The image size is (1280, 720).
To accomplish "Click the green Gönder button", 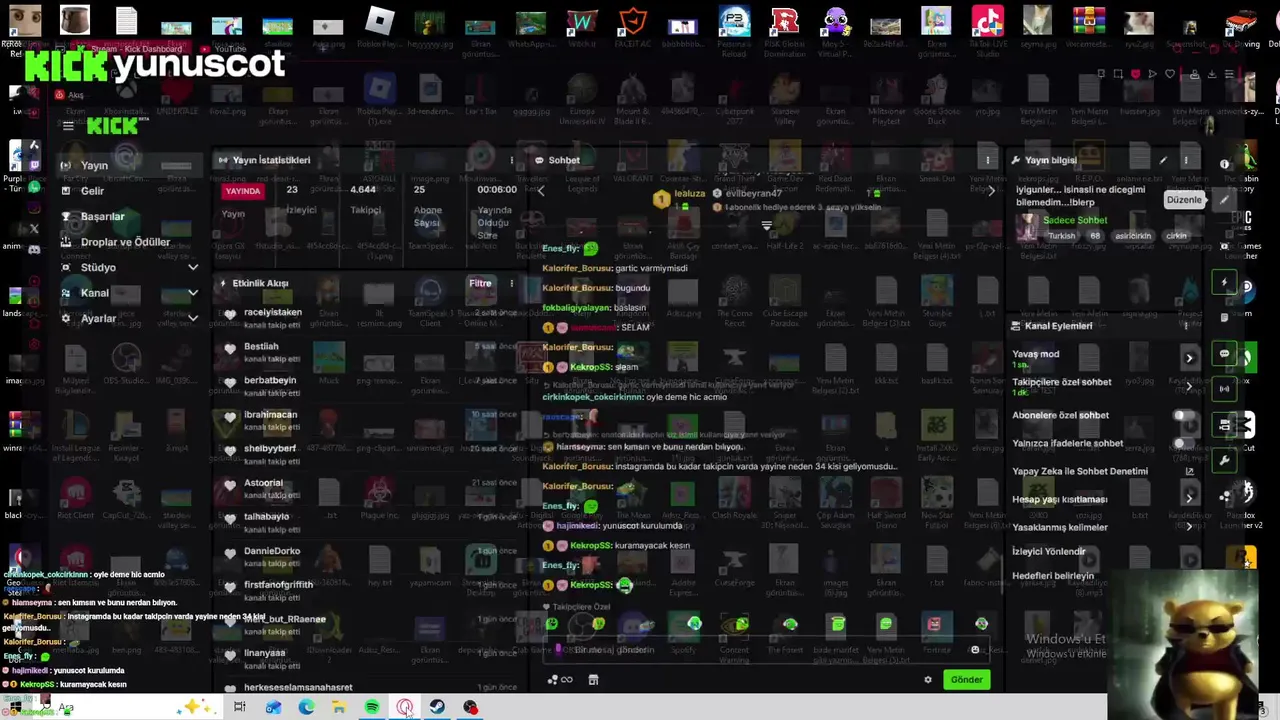I will click(x=966, y=680).
